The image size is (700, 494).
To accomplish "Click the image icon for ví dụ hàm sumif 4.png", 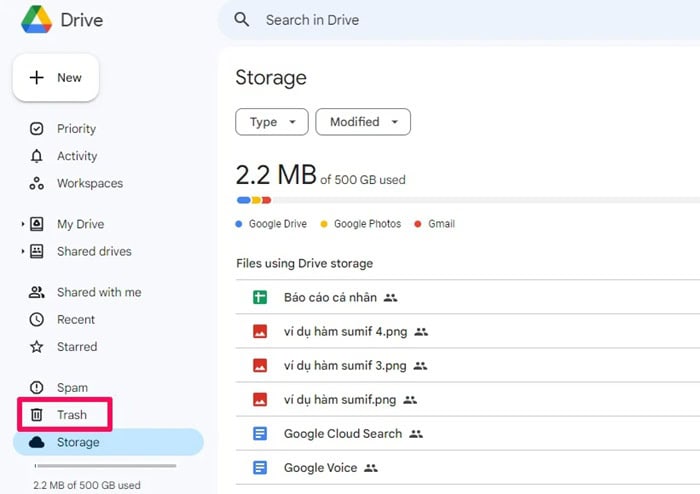I will (260, 332).
